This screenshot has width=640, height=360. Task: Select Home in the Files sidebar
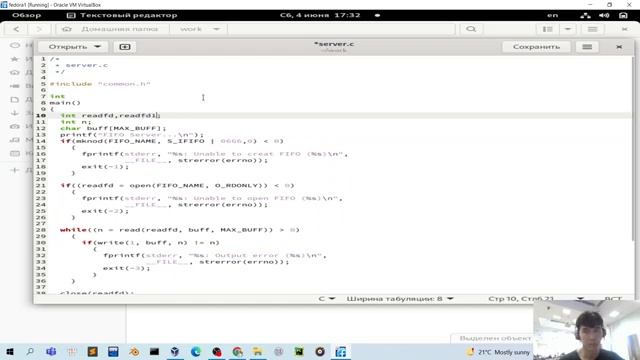[15, 72]
